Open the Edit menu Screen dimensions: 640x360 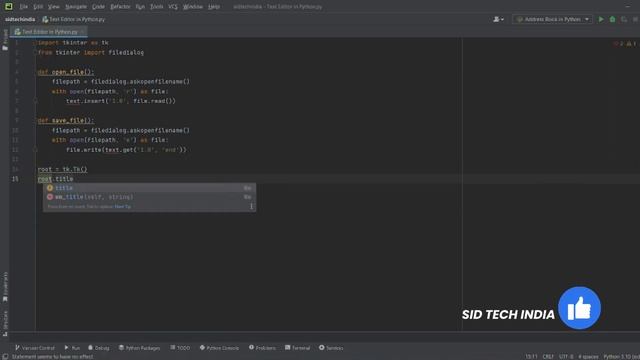click(x=38, y=7)
